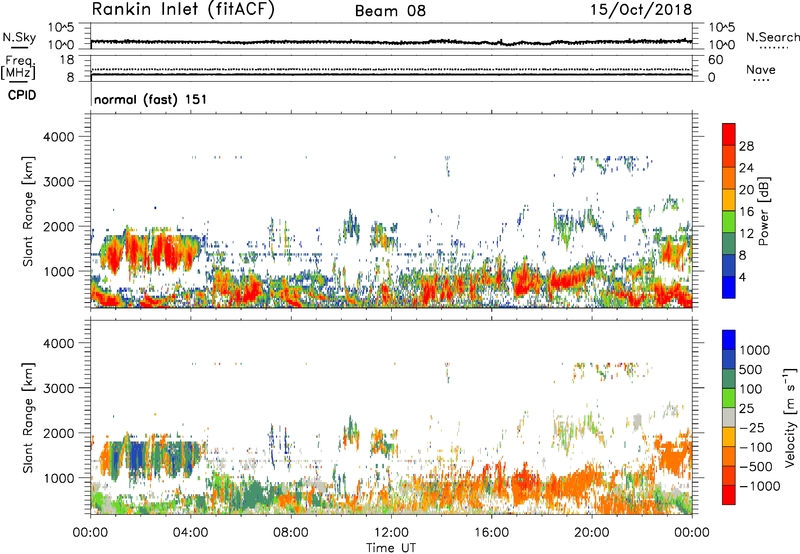Select the "24" label on power colorbar

click(x=746, y=168)
